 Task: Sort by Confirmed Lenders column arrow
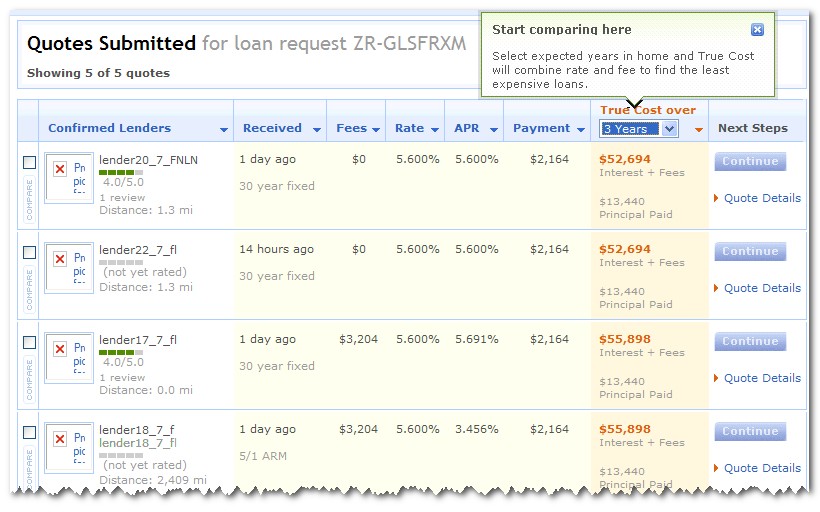tap(224, 130)
